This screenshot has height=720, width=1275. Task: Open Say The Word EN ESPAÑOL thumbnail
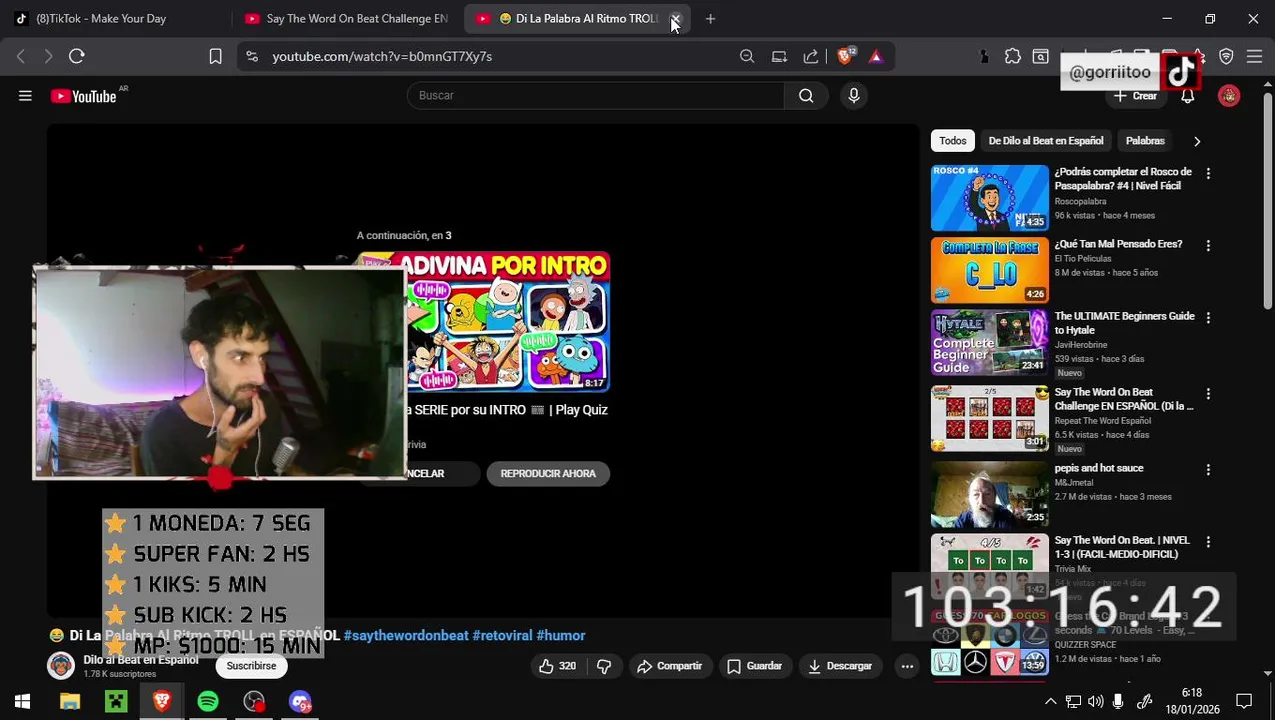tap(990, 419)
